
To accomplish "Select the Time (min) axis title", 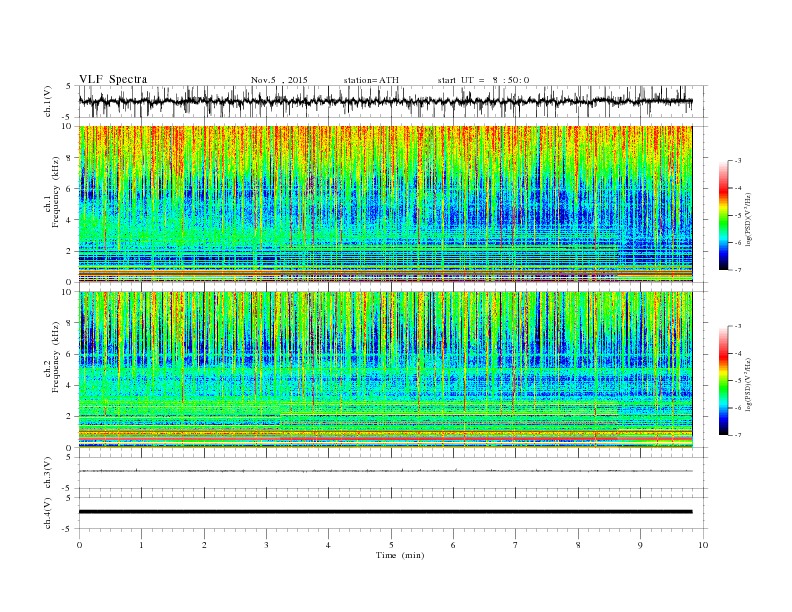I will point(400,555).
